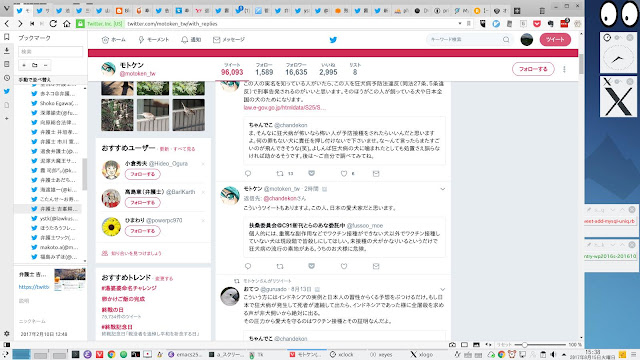This screenshot has height=360, width=640.
Task: Open the Twitter Home menu item
Action: click(x=113, y=40)
